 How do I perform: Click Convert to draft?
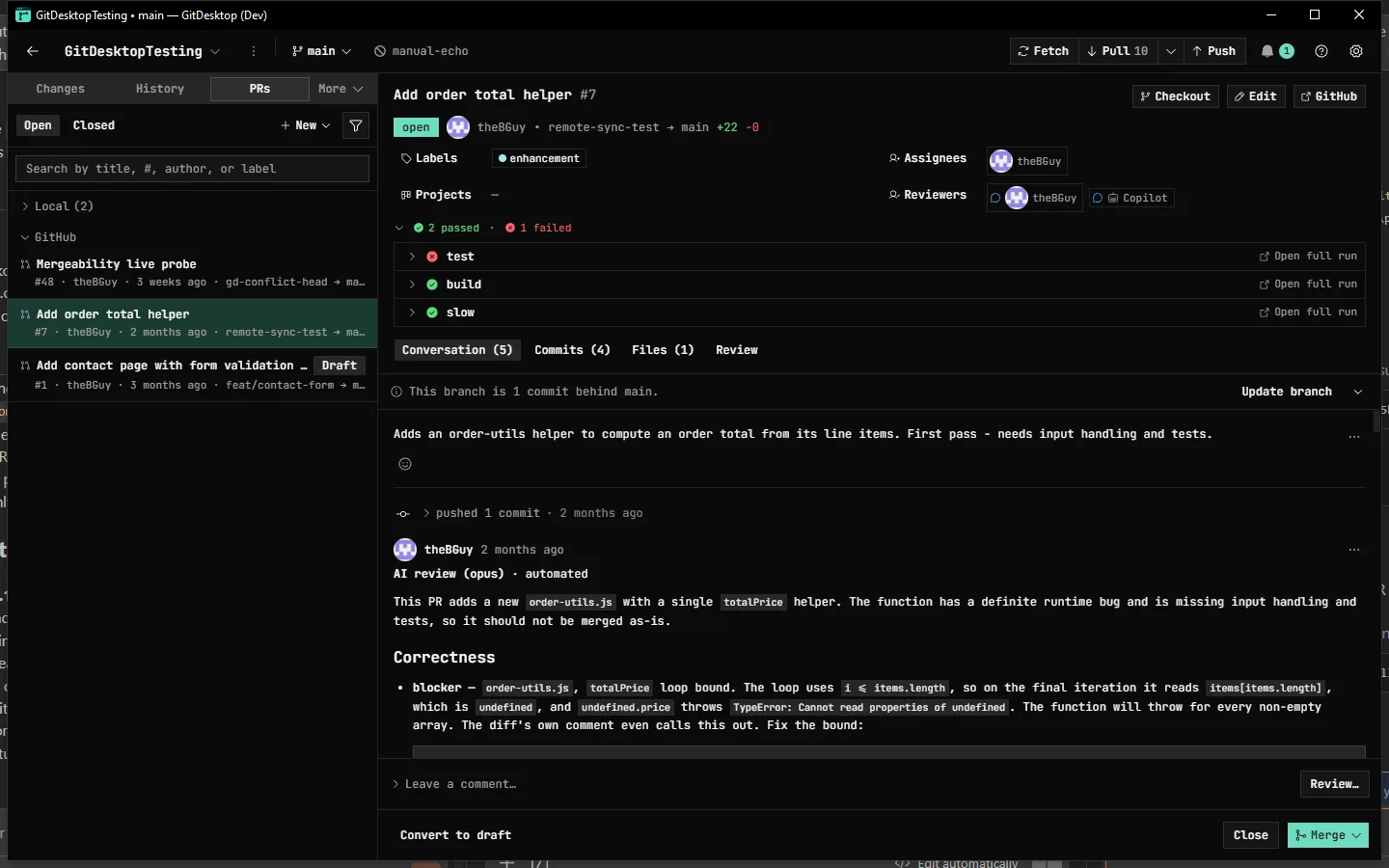point(455,835)
